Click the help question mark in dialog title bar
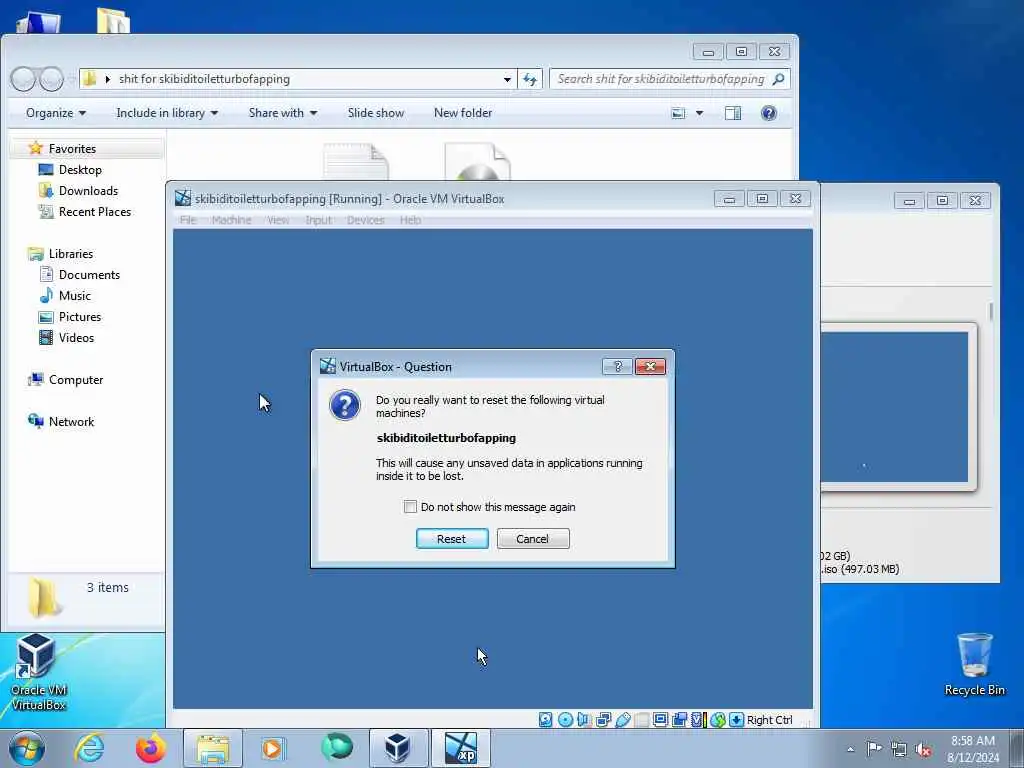Viewport: 1024px width, 768px height. click(617, 366)
